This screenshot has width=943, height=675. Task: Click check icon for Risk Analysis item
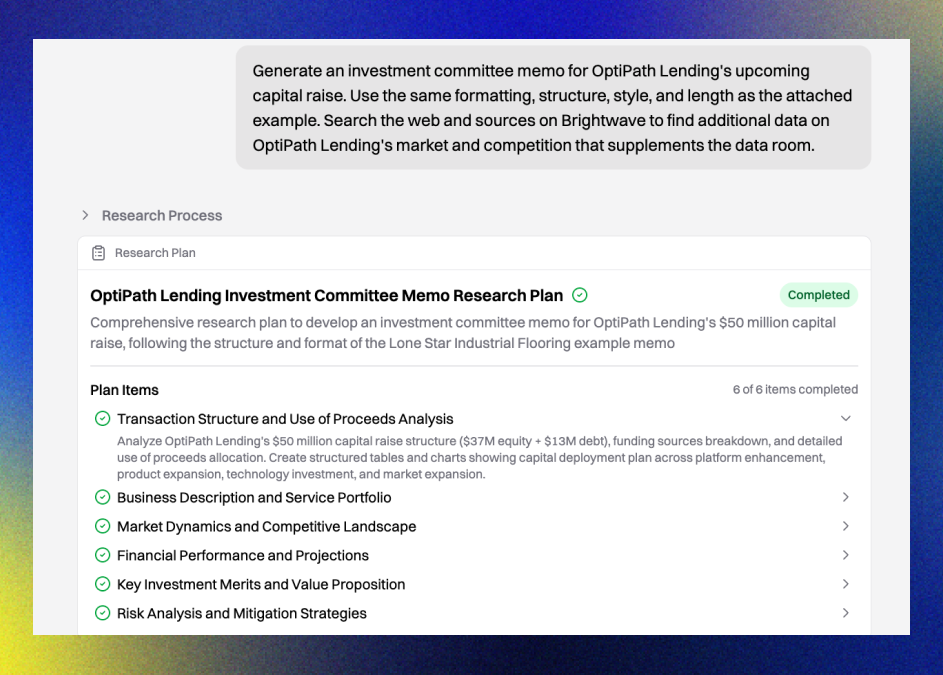click(103, 612)
